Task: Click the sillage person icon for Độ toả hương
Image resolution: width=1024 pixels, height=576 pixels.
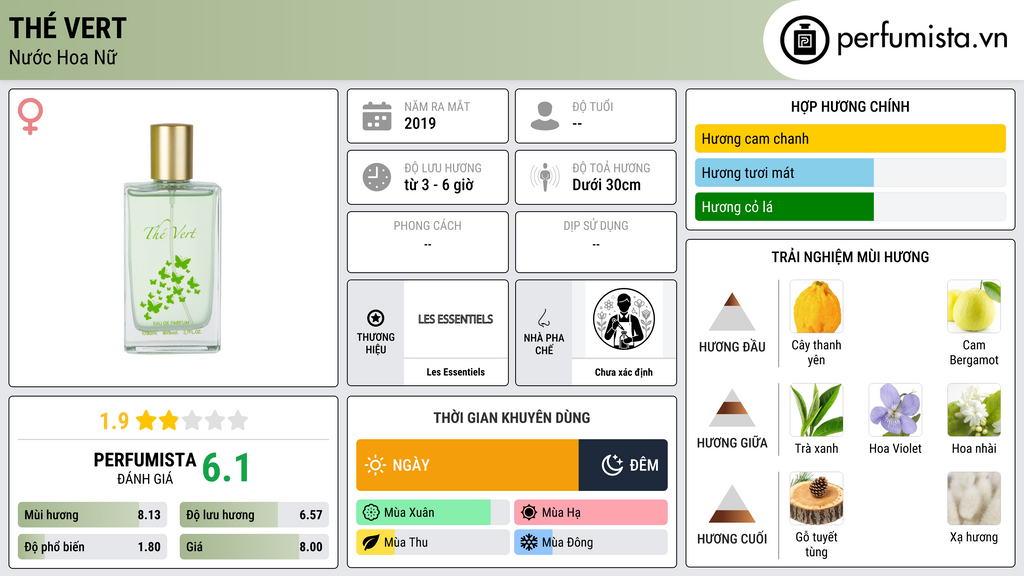Action: [545, 177]
